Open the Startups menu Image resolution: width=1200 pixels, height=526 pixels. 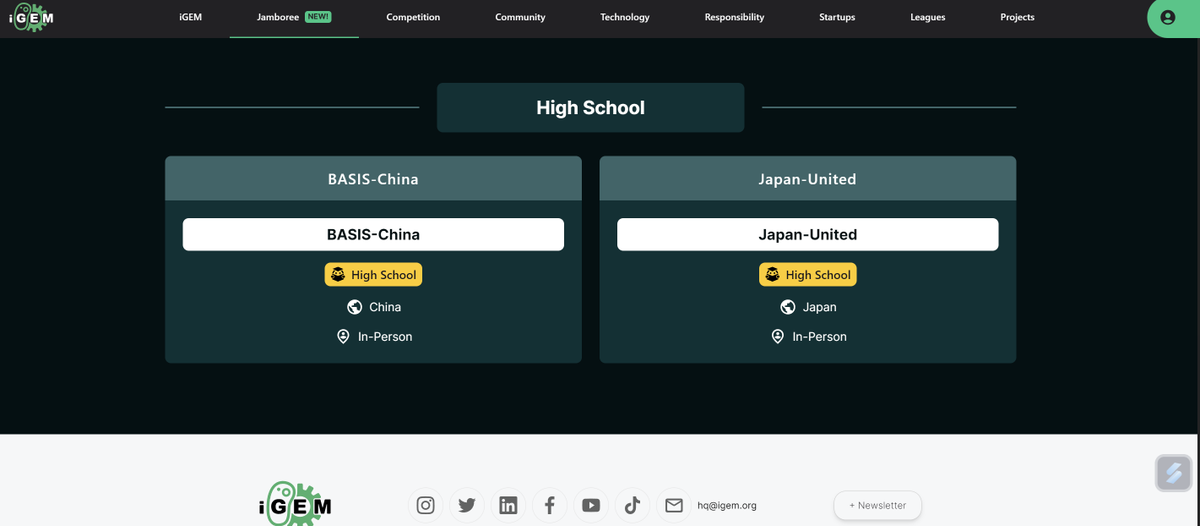[x=837, y=17]
